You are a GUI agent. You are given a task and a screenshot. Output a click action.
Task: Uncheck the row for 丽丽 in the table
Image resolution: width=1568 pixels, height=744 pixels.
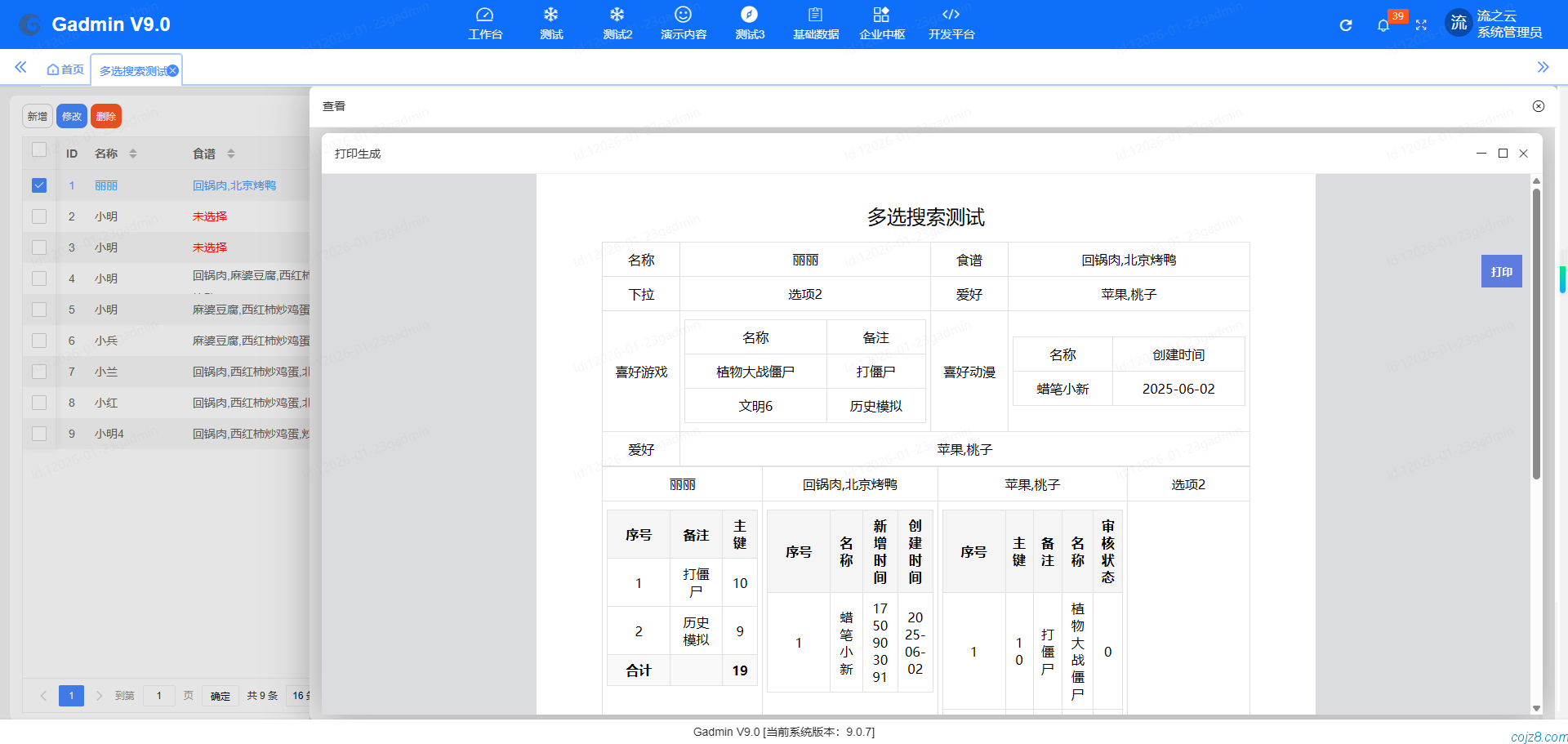tap(39, 185)
